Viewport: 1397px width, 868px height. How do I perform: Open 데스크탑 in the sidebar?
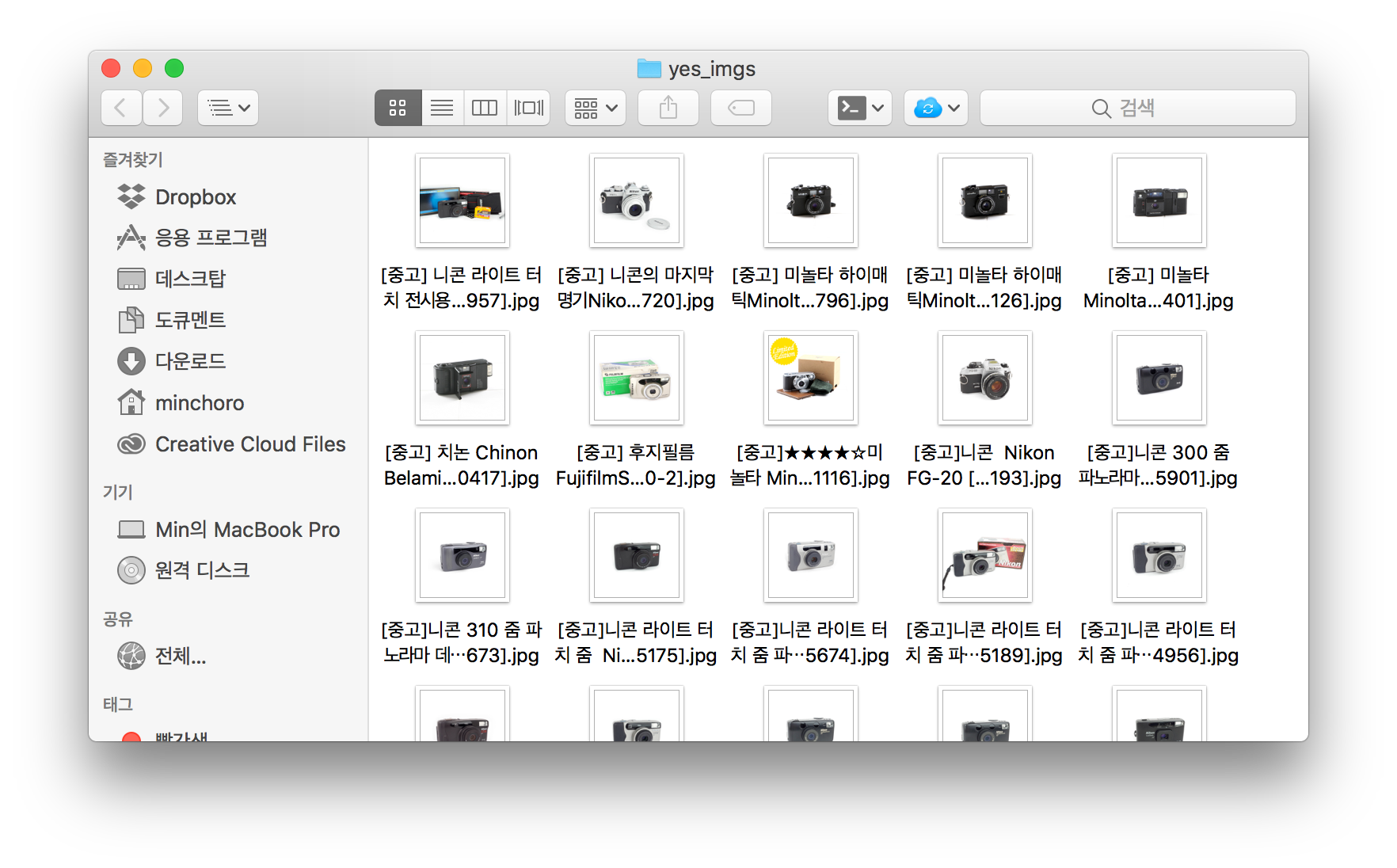228,279
